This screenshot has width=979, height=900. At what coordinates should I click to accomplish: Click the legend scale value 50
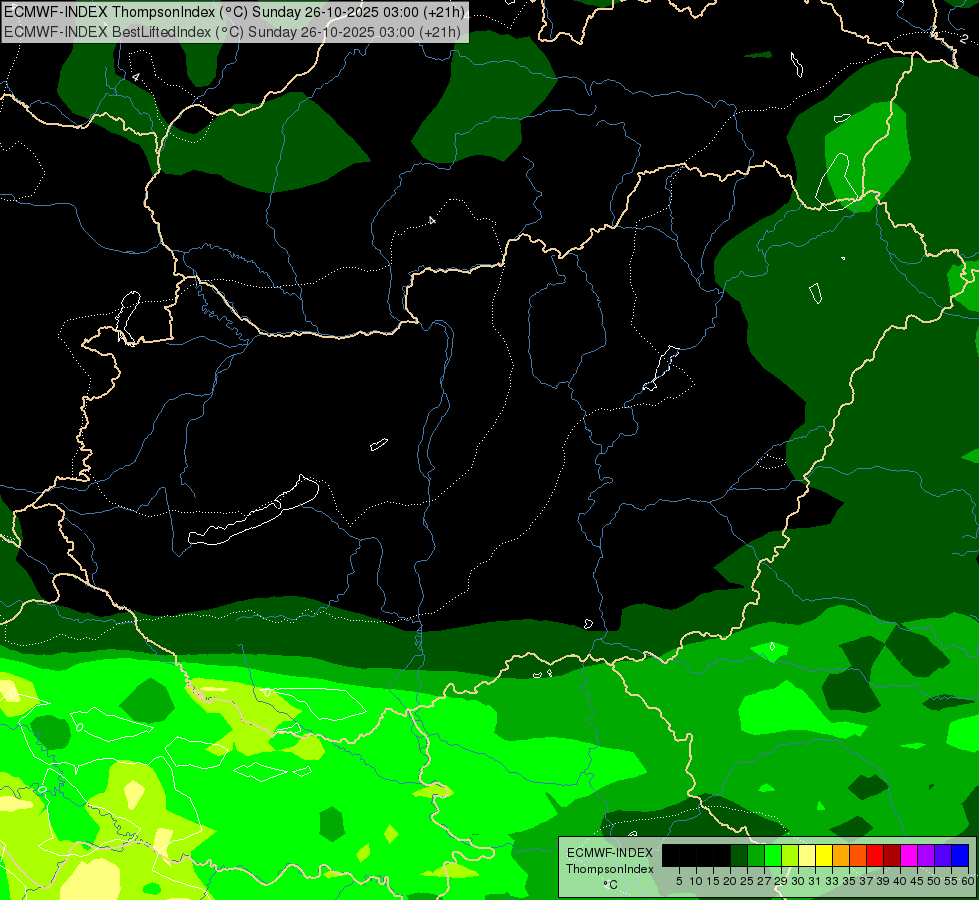(933, 881)
